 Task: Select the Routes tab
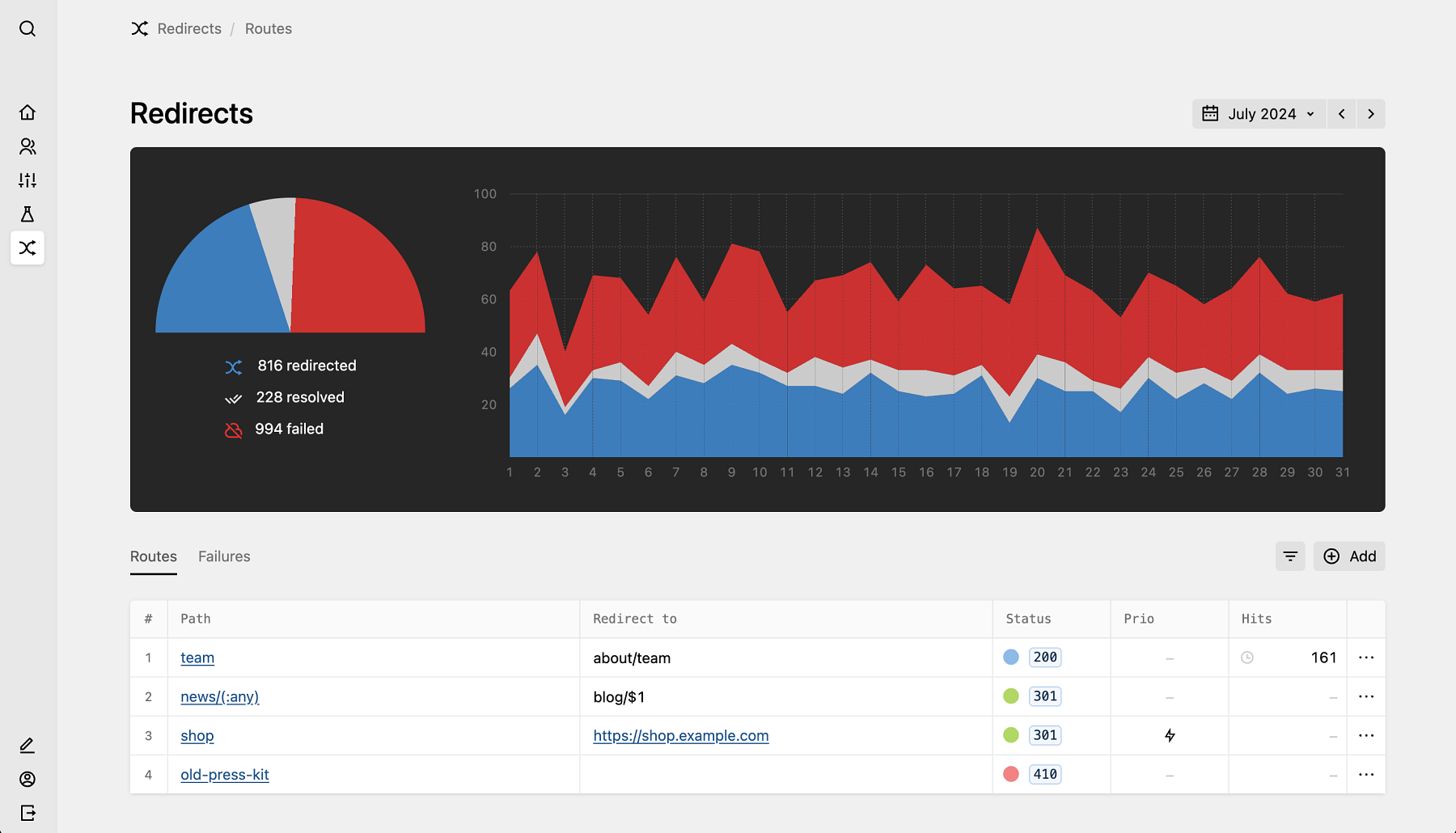tap(154, 556)
